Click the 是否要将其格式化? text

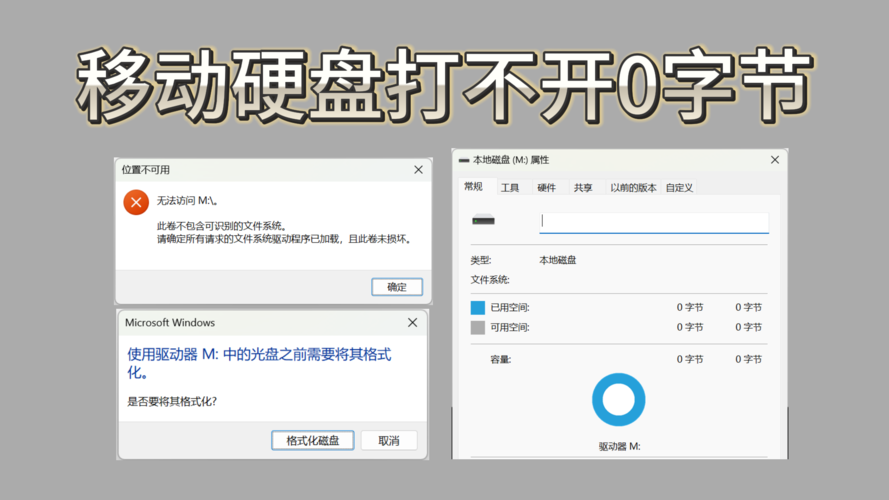click(172, 401)
